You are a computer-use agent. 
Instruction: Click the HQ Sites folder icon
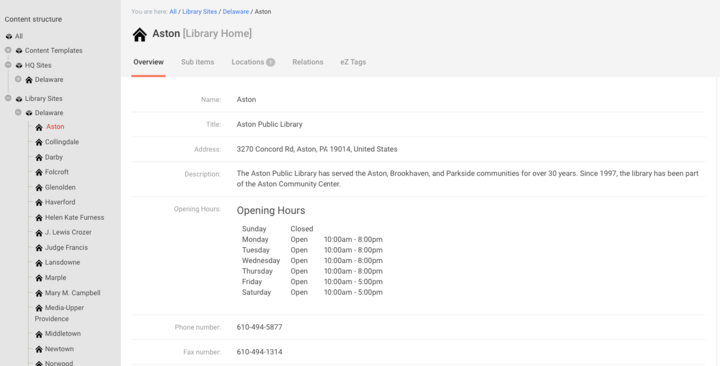(x=19, y=66)
